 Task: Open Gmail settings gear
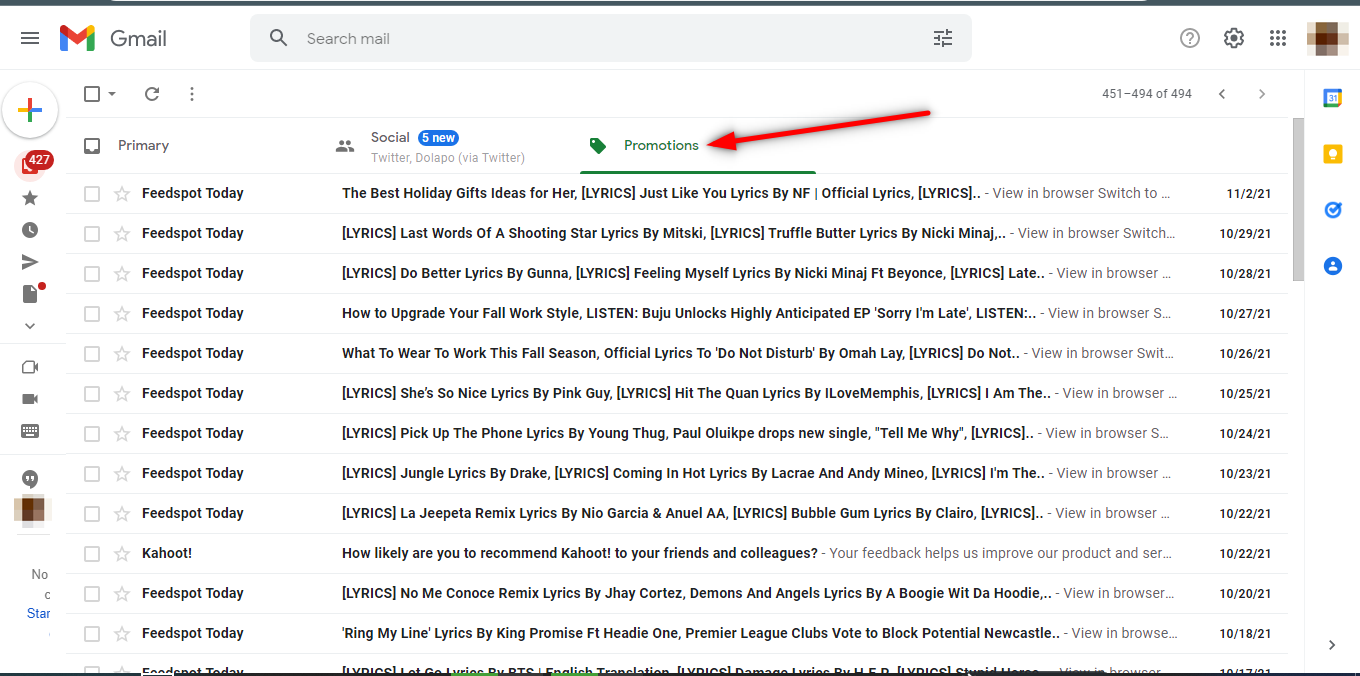1233,37
